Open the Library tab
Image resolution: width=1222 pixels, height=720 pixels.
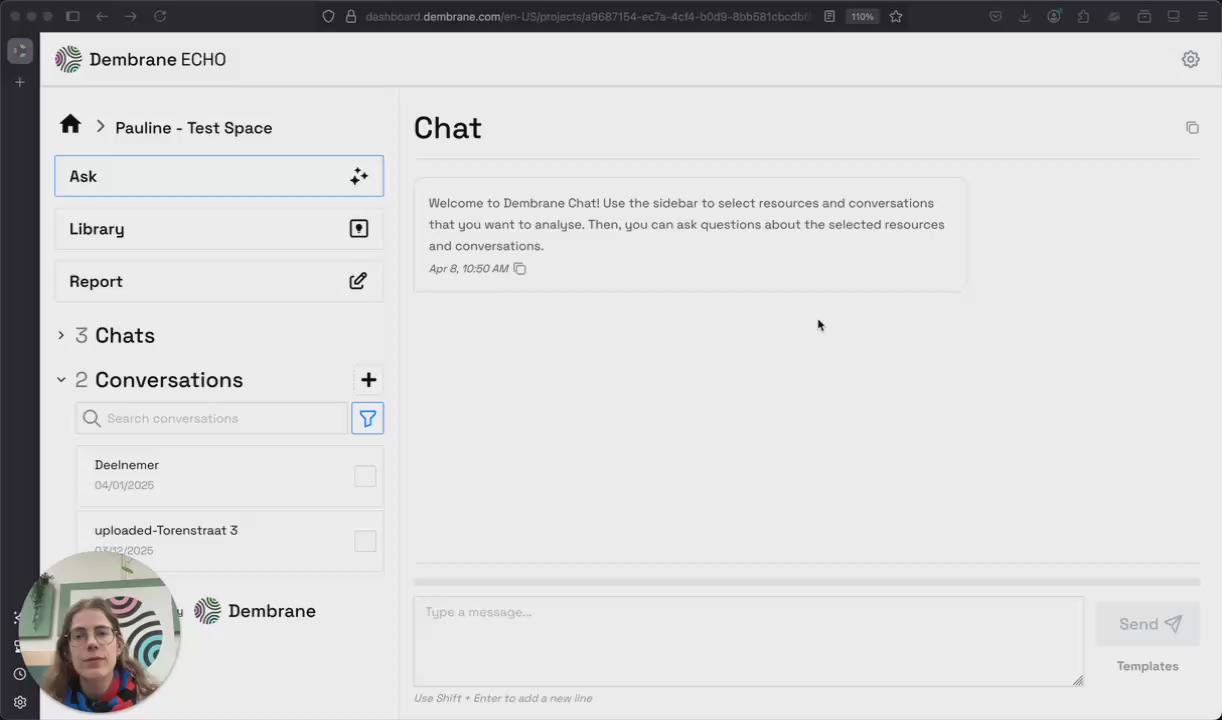coord(219,229)
